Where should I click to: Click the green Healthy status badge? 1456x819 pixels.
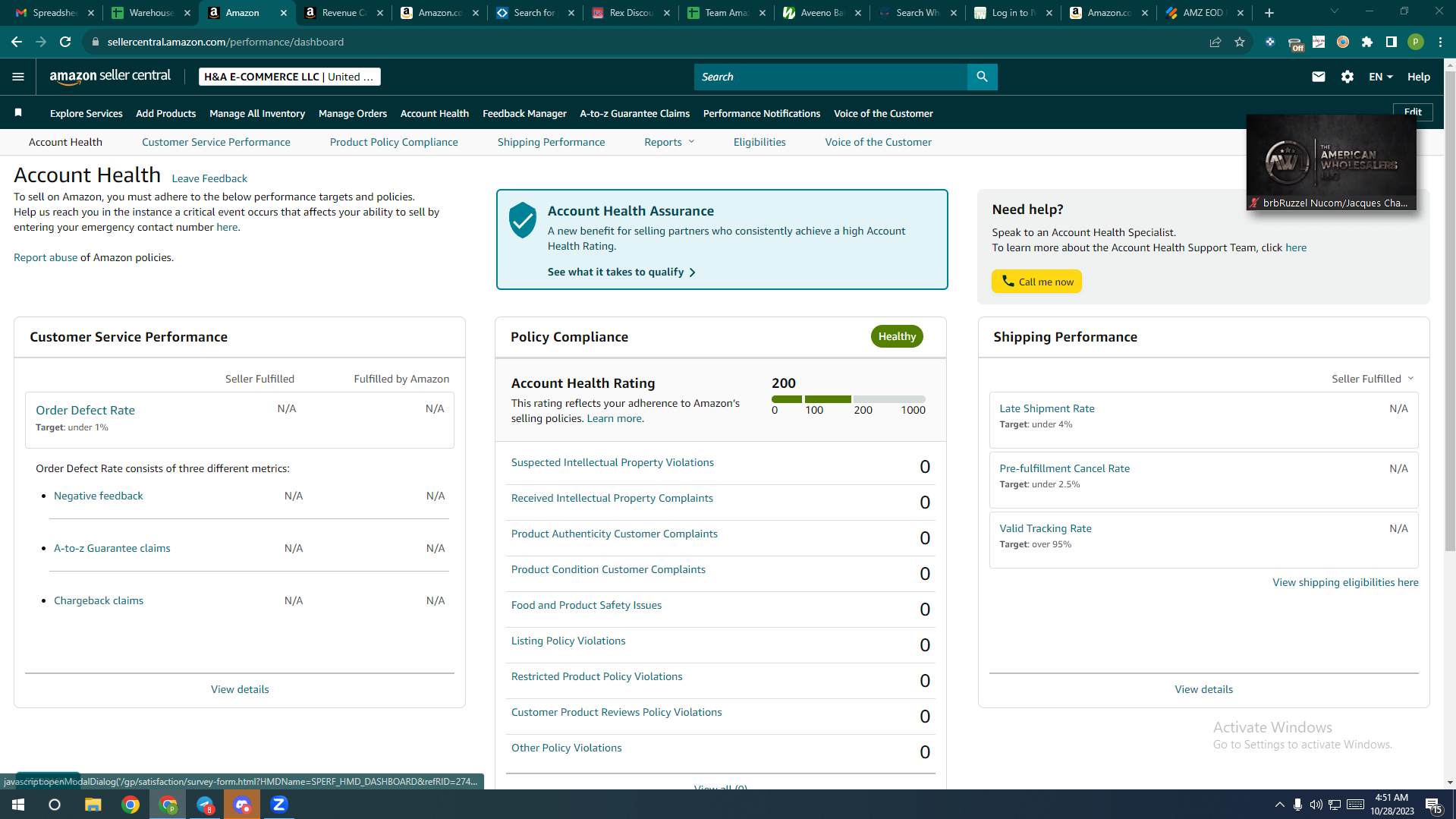[897, 336]
